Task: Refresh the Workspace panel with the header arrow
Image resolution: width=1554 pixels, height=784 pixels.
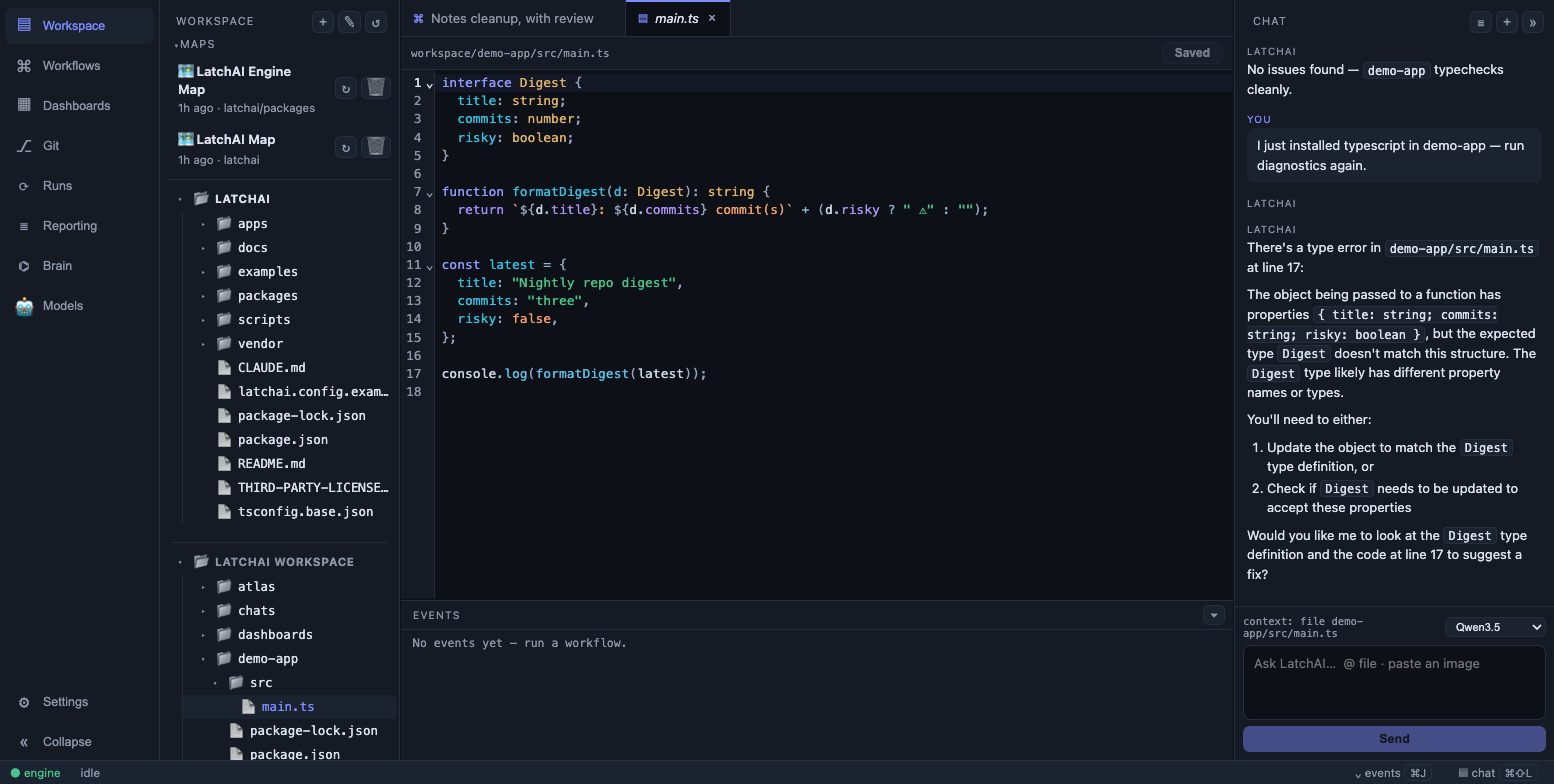Action: point(376,21)
